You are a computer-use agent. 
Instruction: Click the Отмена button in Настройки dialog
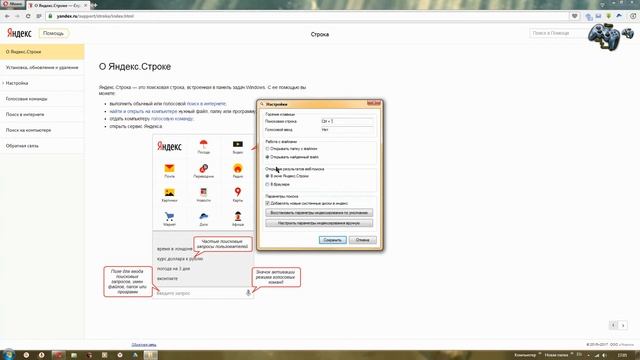(x=362, y=240)
